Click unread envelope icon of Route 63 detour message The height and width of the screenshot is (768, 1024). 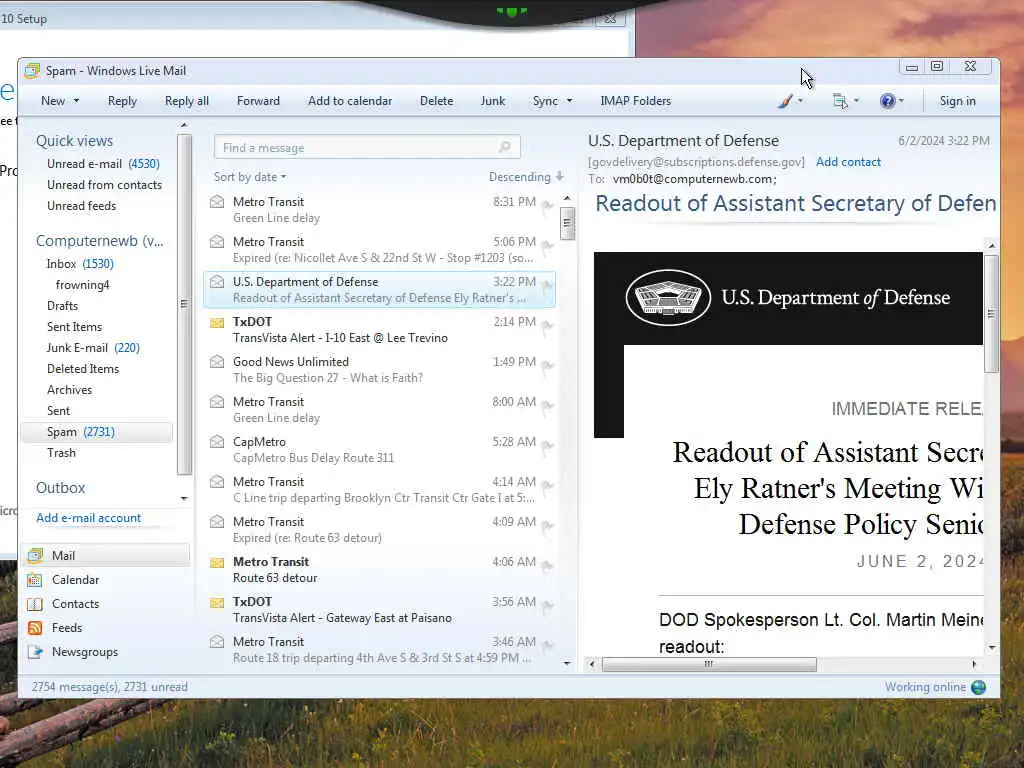(x=217, y=562)
